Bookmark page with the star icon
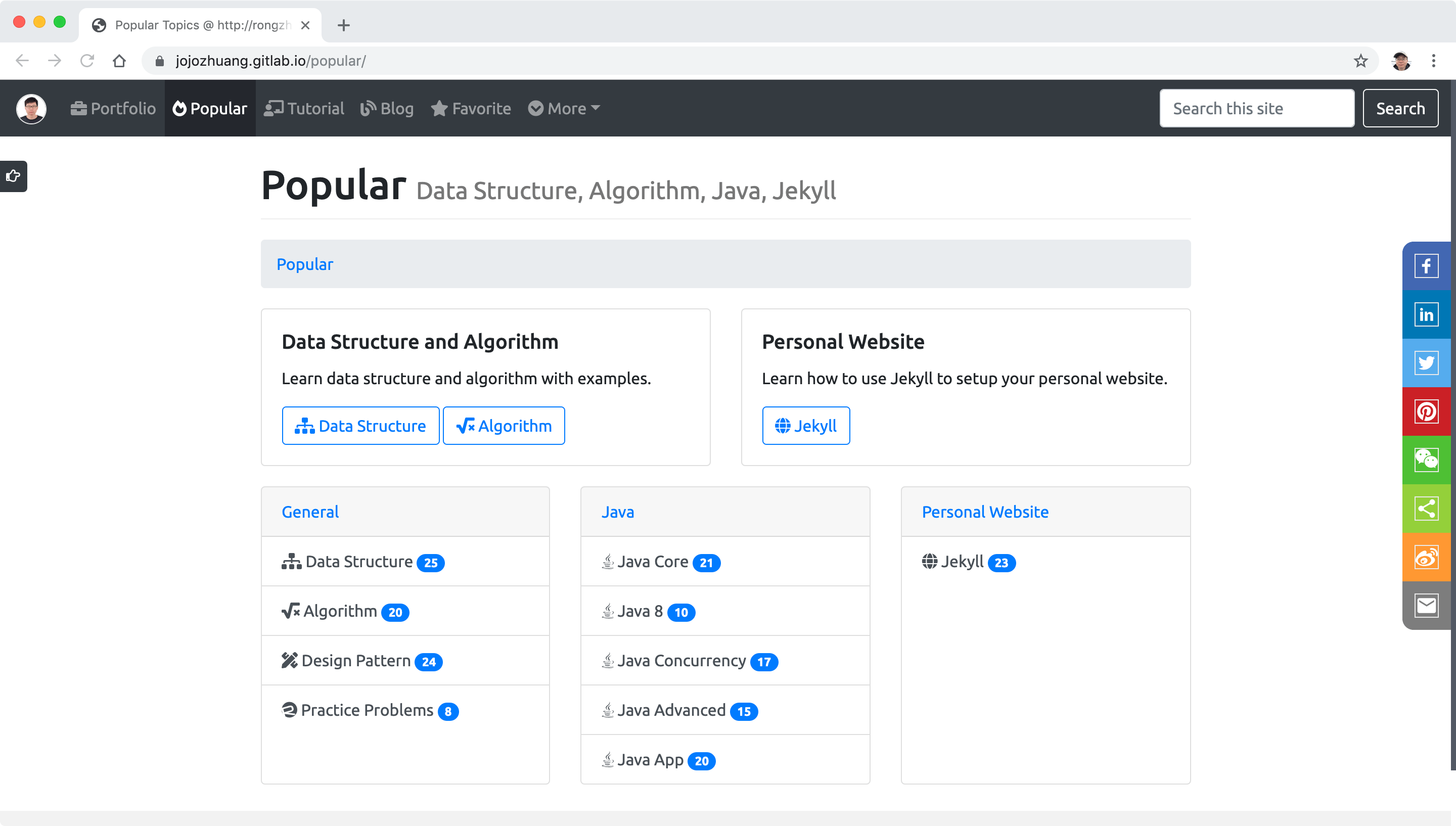The height and width of the screenshot is (826, 1456). [1360, 61]
